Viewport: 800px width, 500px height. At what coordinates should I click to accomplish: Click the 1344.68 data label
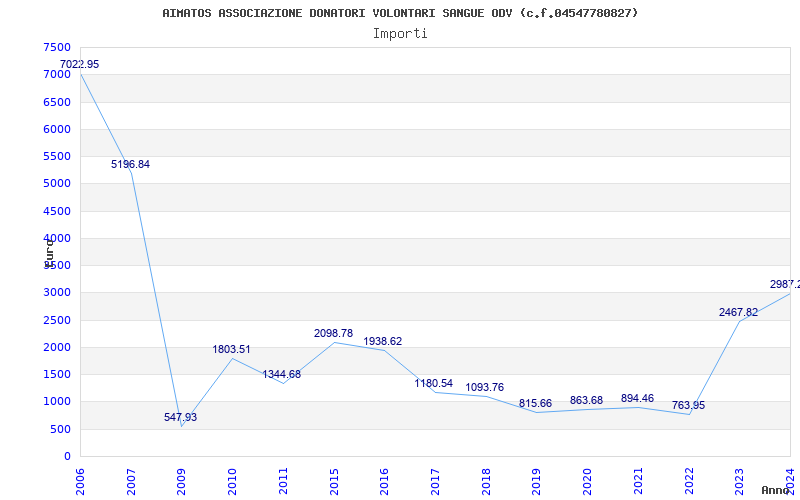pyautogui.click(x=281, y=374)
